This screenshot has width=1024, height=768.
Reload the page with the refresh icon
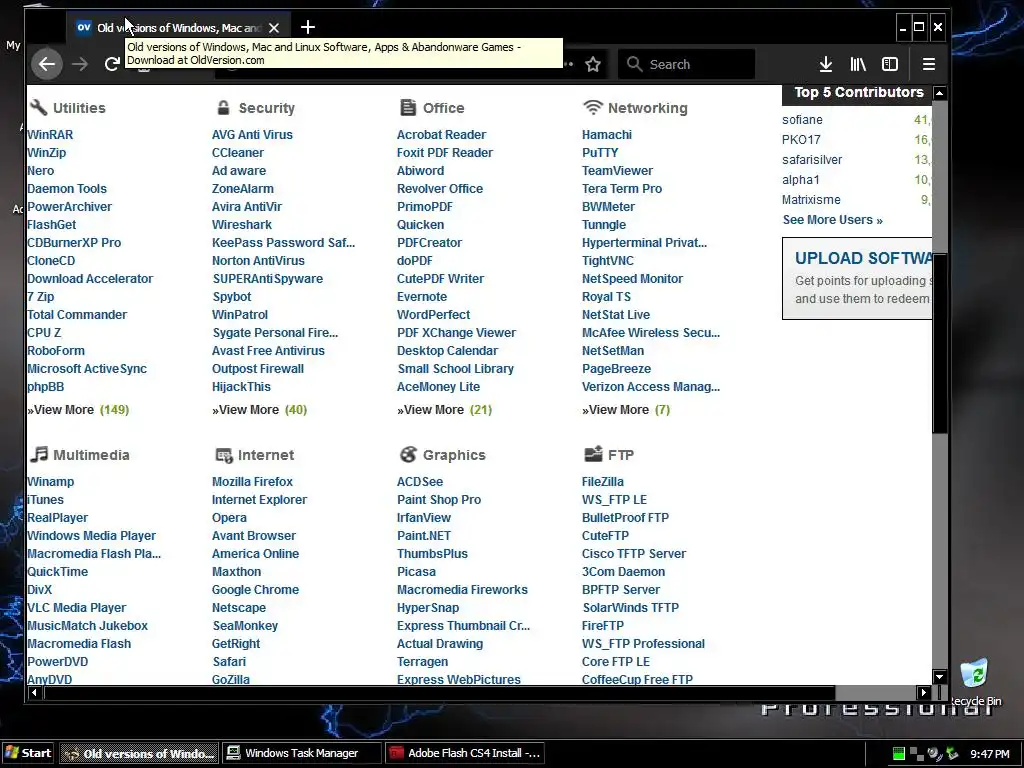[x=112, y=64]
